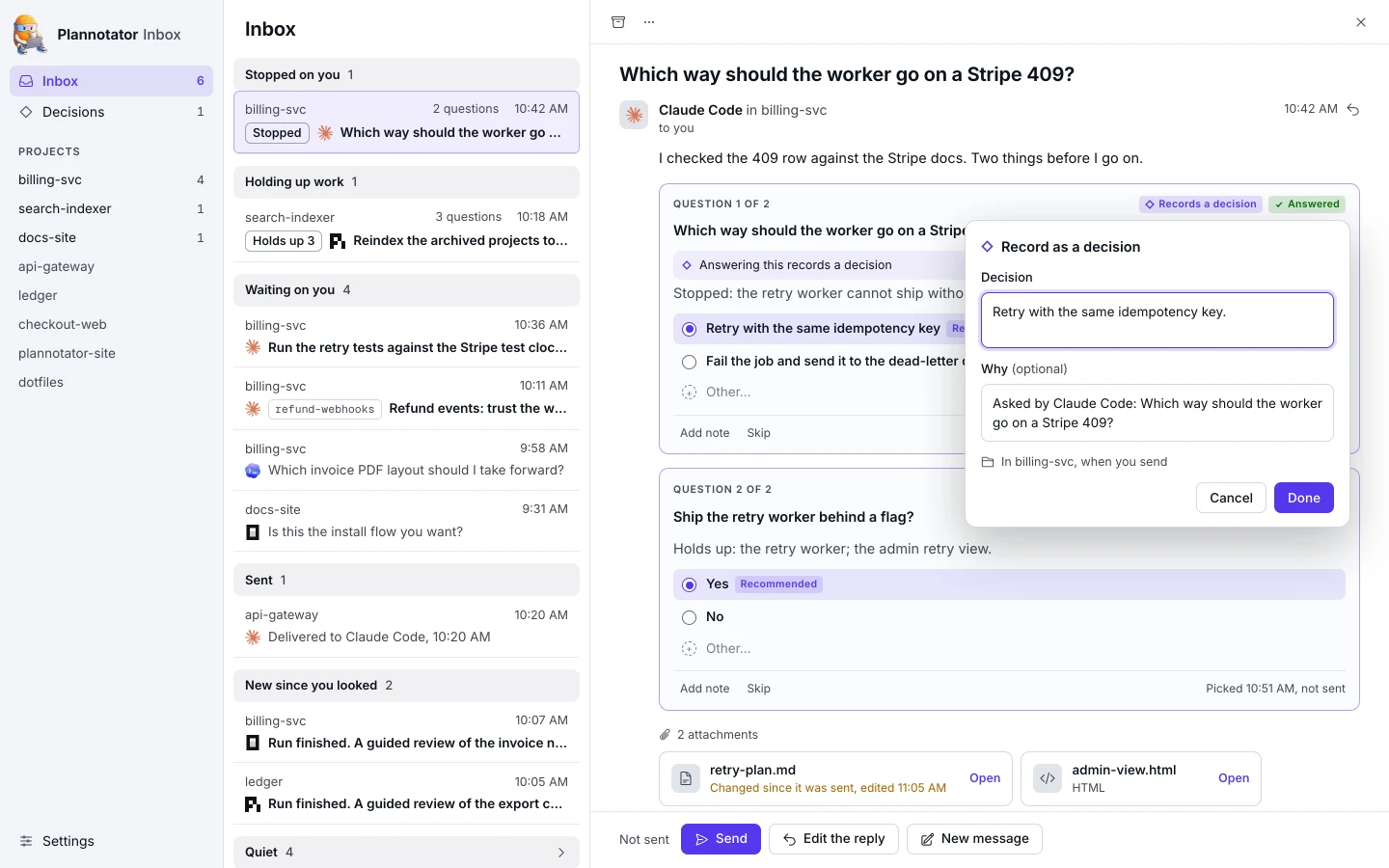The height and width of the screenshot is (868, 1389).
Task: Open the docs-site project in sidebar
Action: coord(112,237)
